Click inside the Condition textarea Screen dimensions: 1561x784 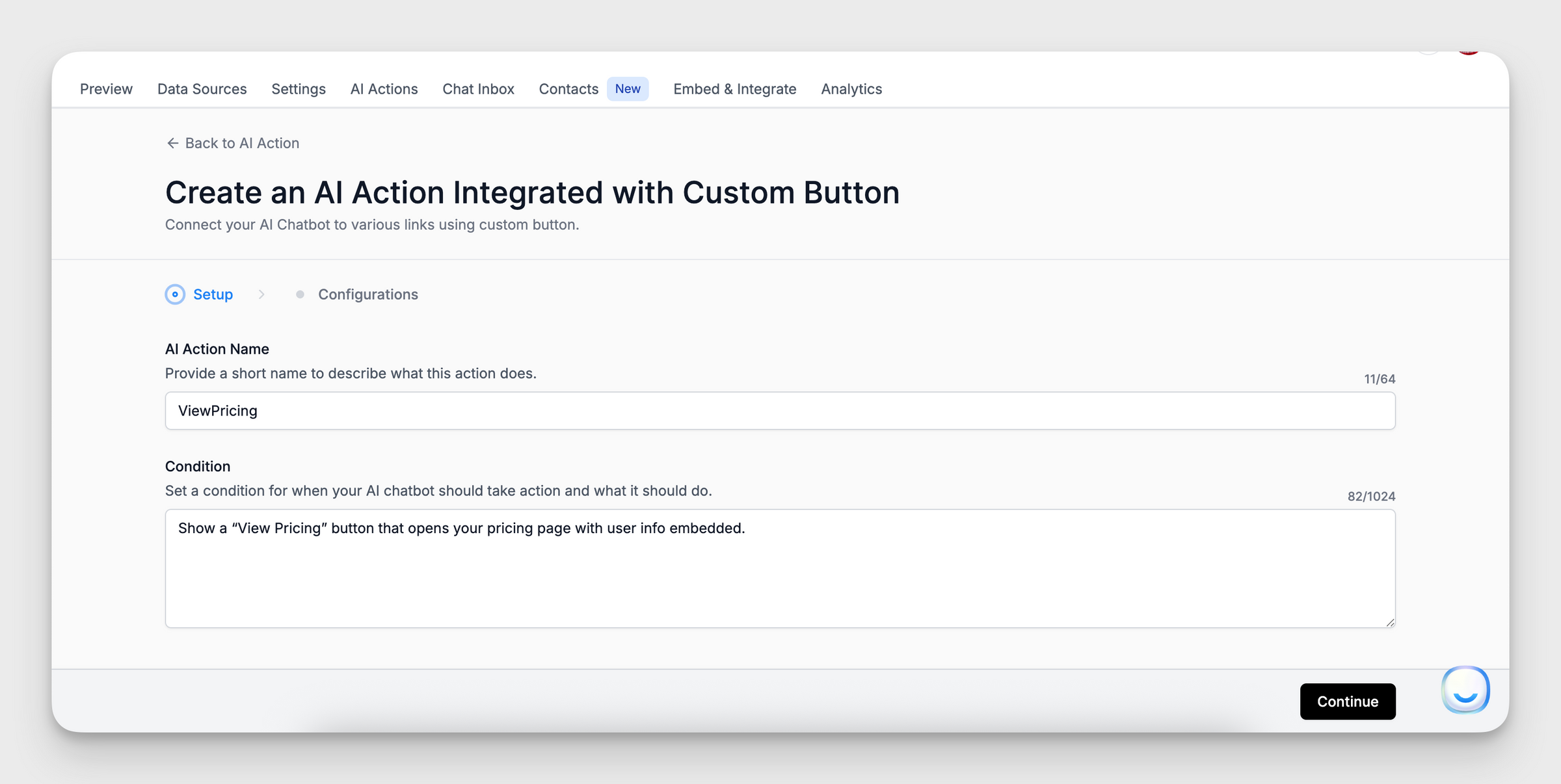point(780,569)
